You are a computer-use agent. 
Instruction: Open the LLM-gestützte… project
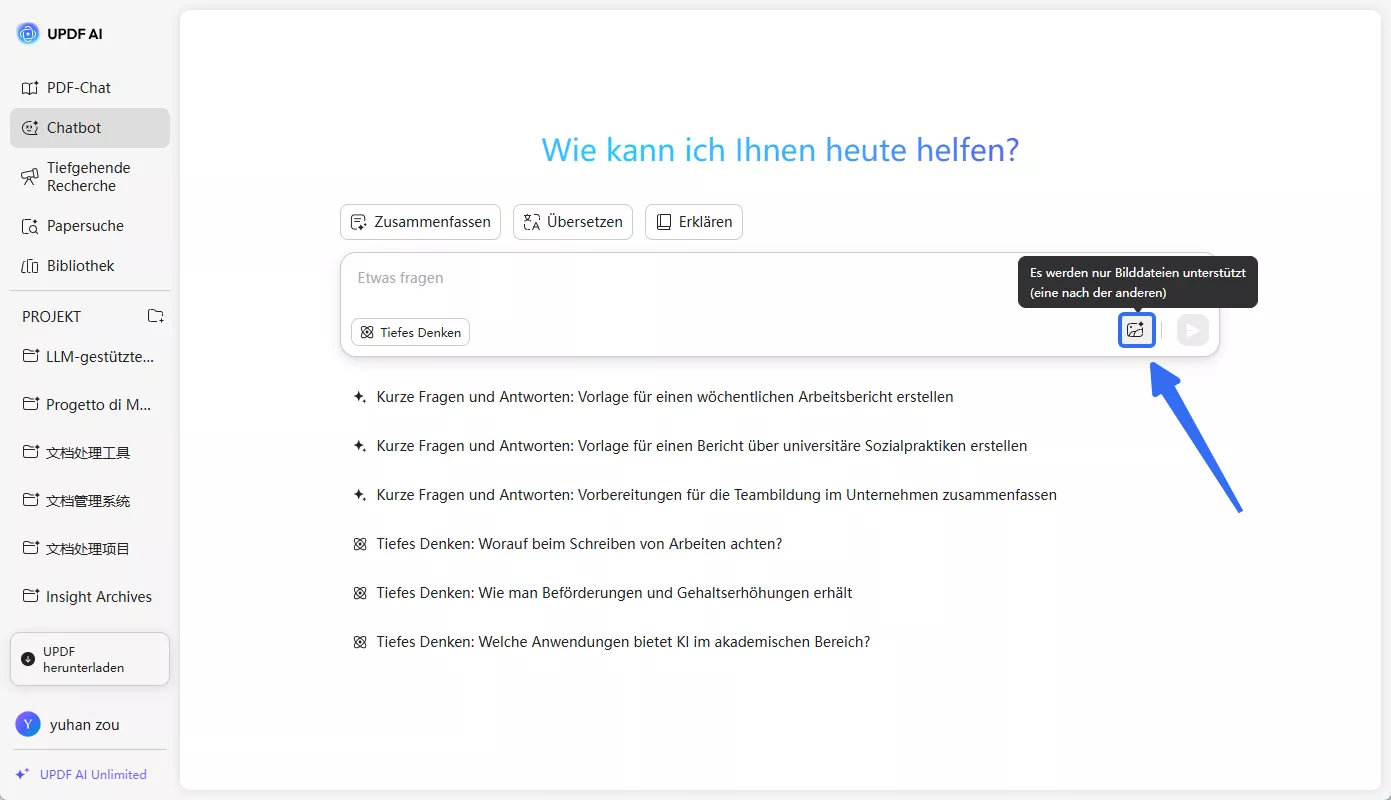[x=90, y=357]
